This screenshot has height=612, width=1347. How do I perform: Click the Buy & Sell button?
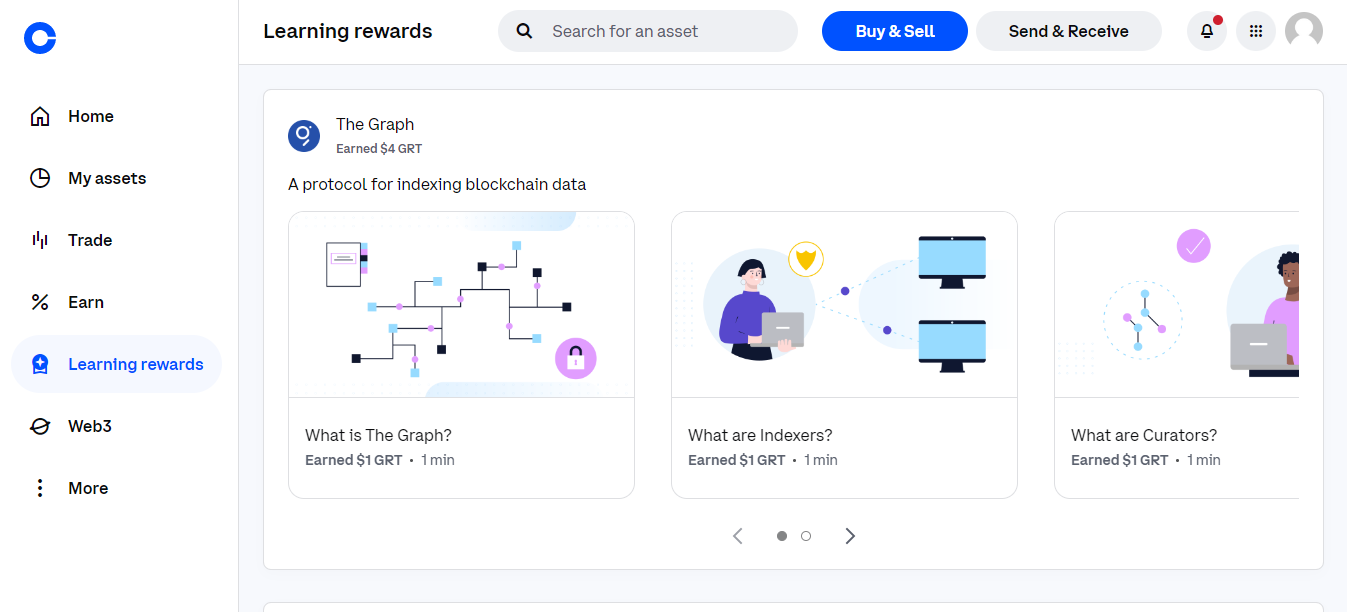(x=894, y=31)
